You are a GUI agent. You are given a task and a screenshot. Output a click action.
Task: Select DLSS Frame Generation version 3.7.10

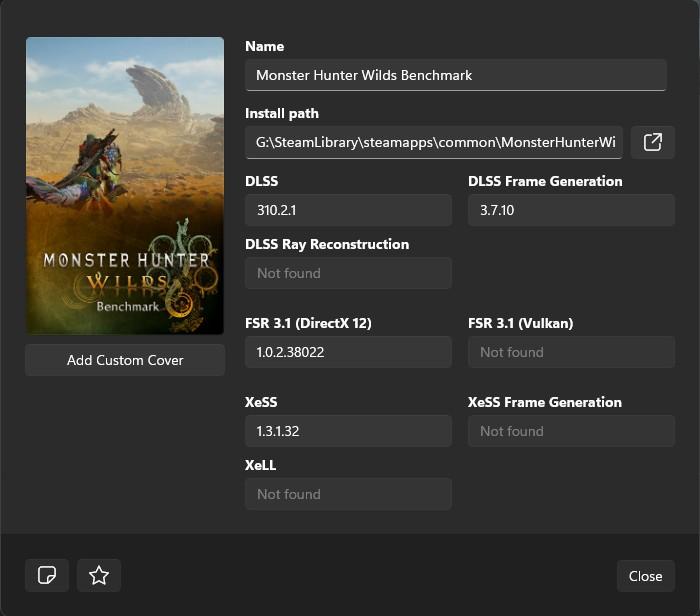tap(571, 210)
